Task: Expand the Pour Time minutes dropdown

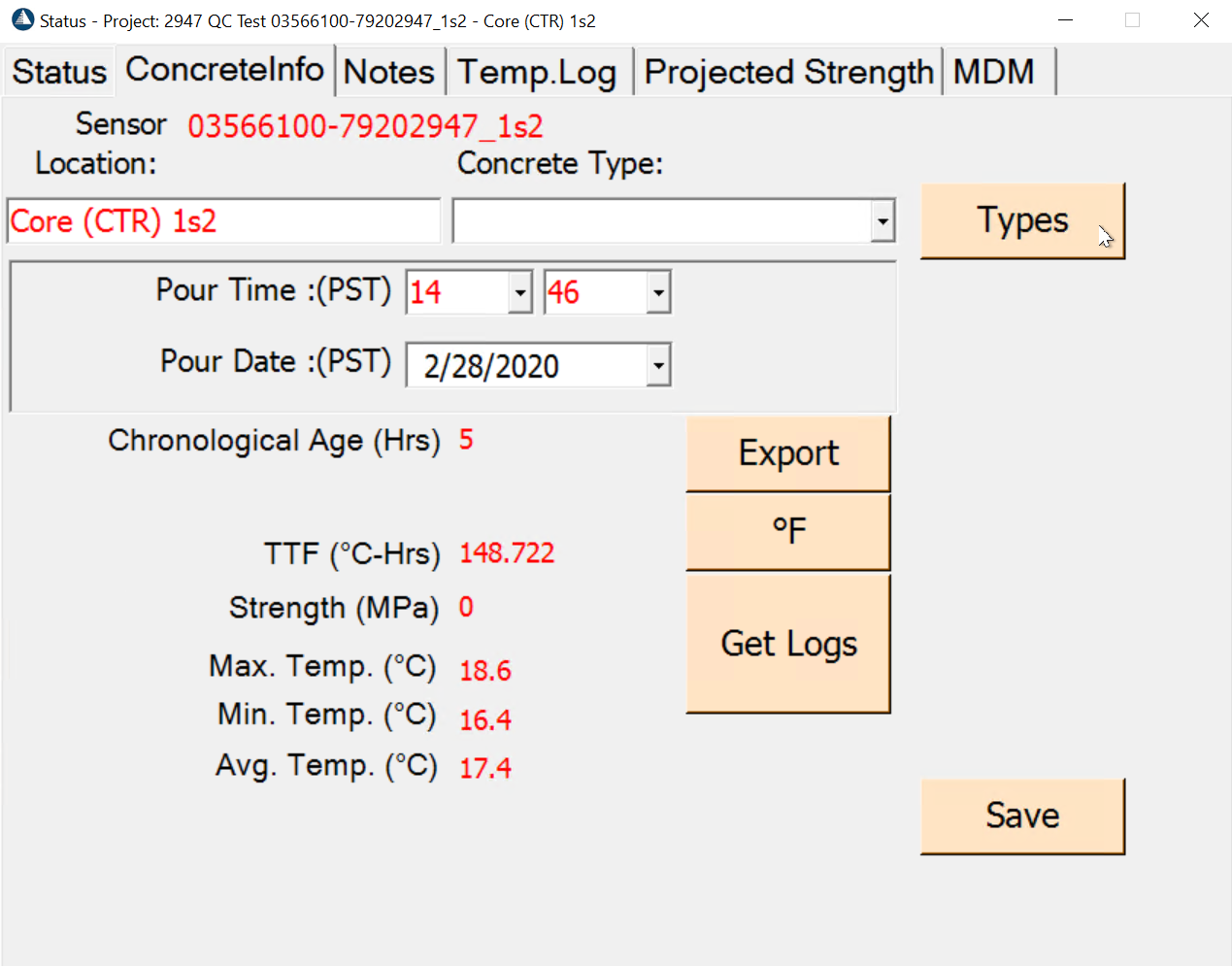Action: [658, 292]
